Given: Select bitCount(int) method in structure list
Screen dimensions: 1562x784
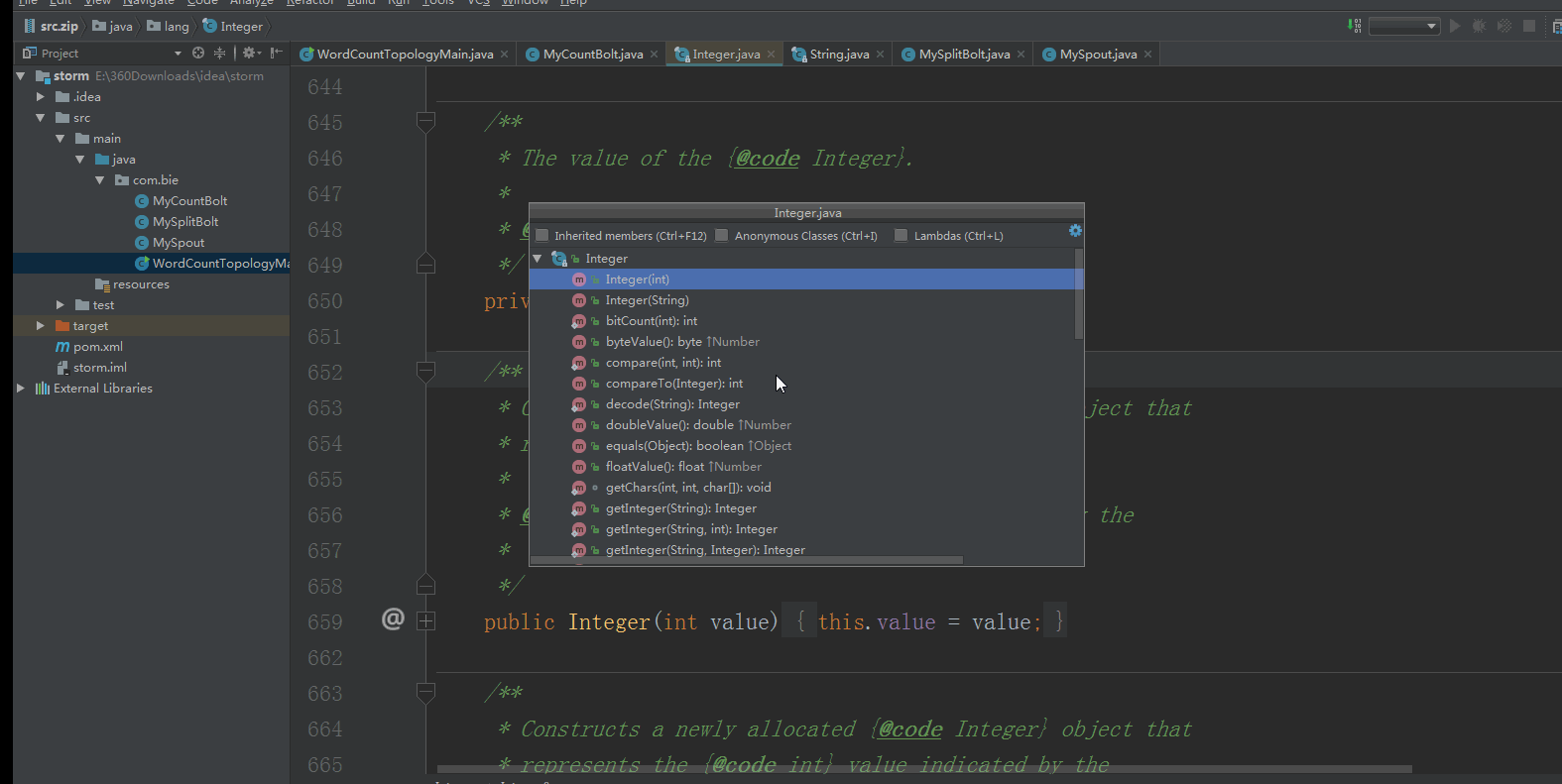Looking at the screenshot, I should coord(651,321).
